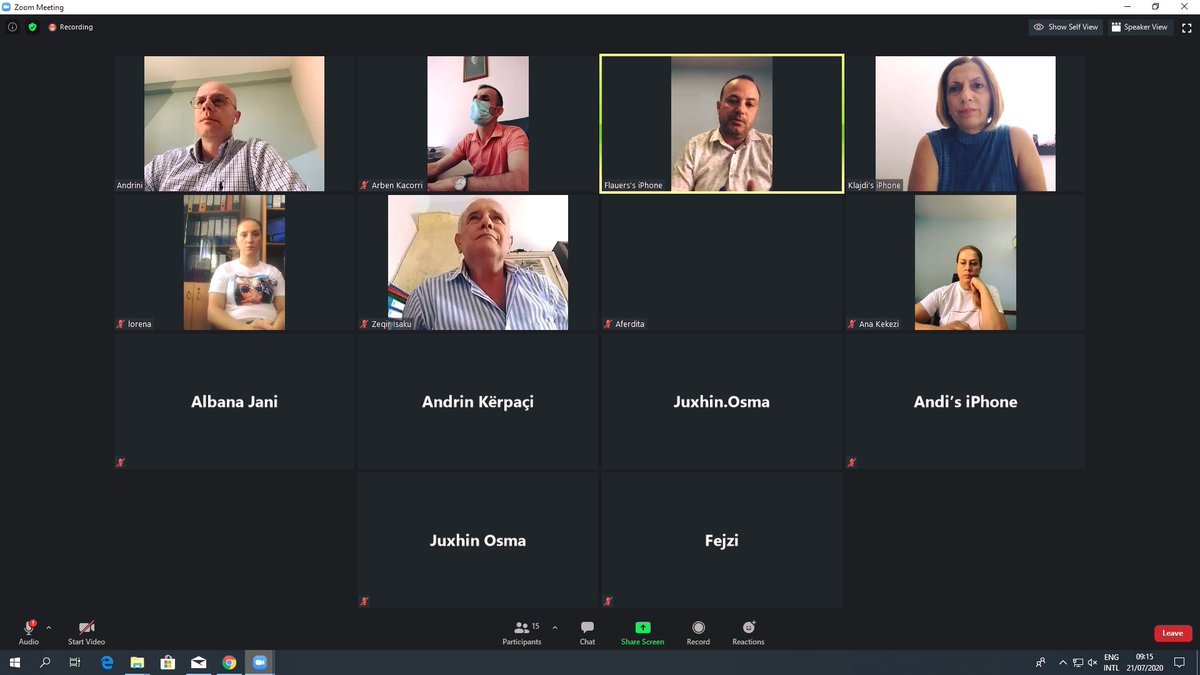Open Windows taskbar search
Screen dimensions: 1200x675
click(45, 662)
